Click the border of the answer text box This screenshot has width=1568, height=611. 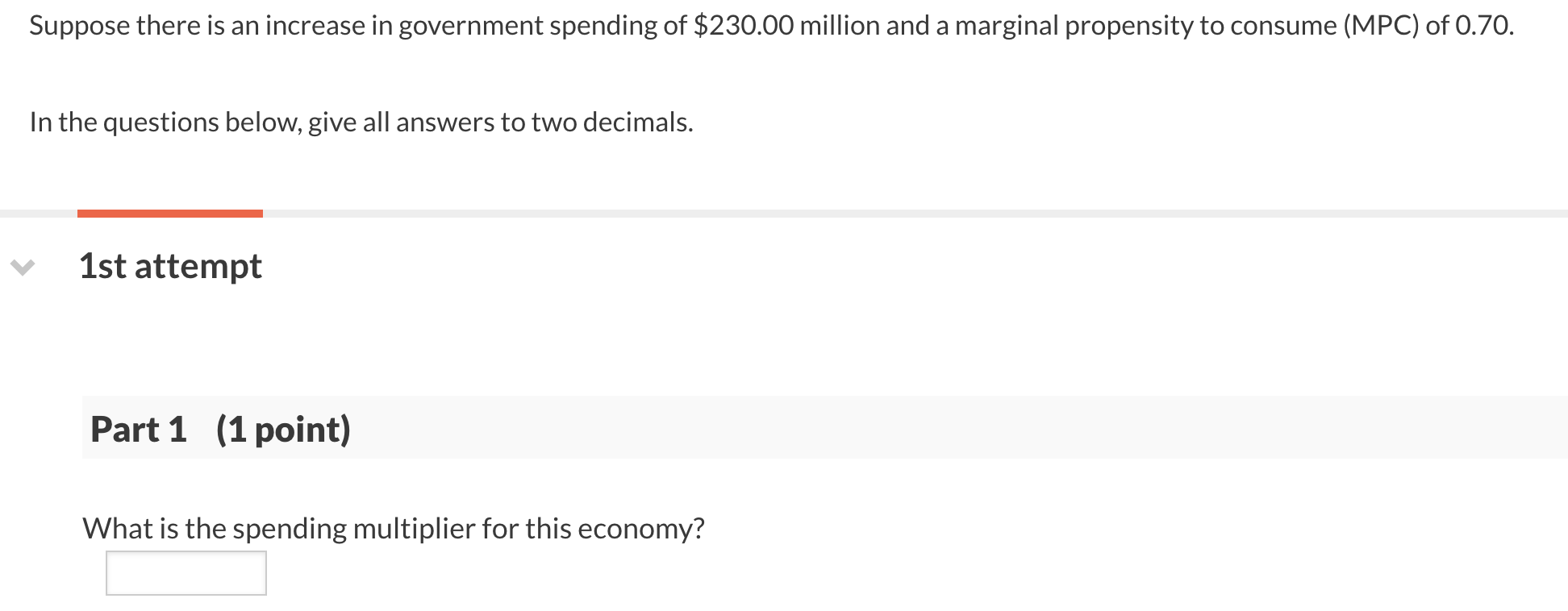106,572
